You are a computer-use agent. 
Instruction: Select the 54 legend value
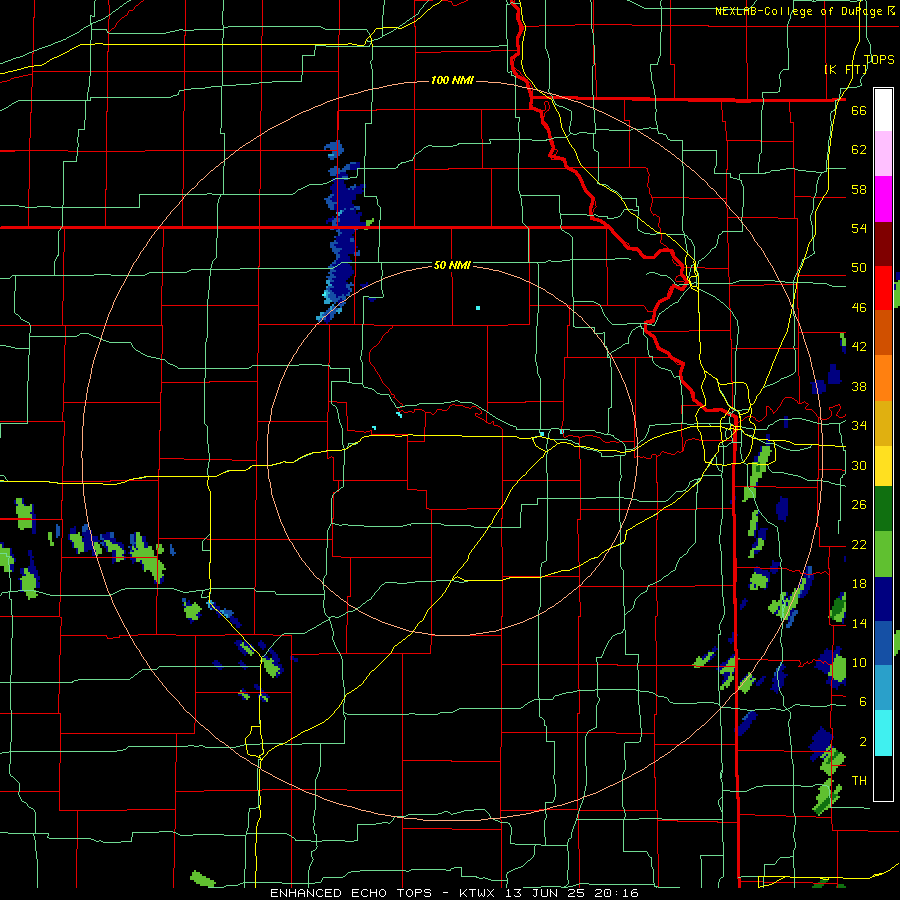859,228
